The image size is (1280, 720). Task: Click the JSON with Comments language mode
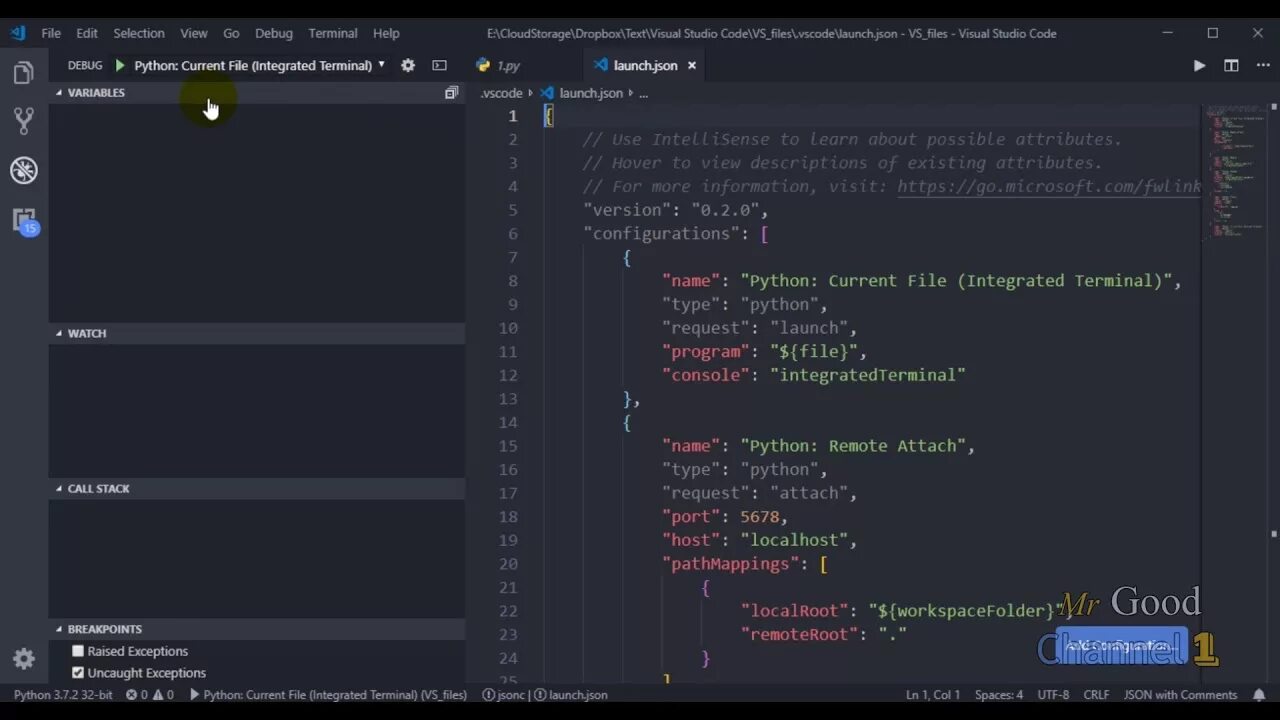click(x=1180, y=694)
